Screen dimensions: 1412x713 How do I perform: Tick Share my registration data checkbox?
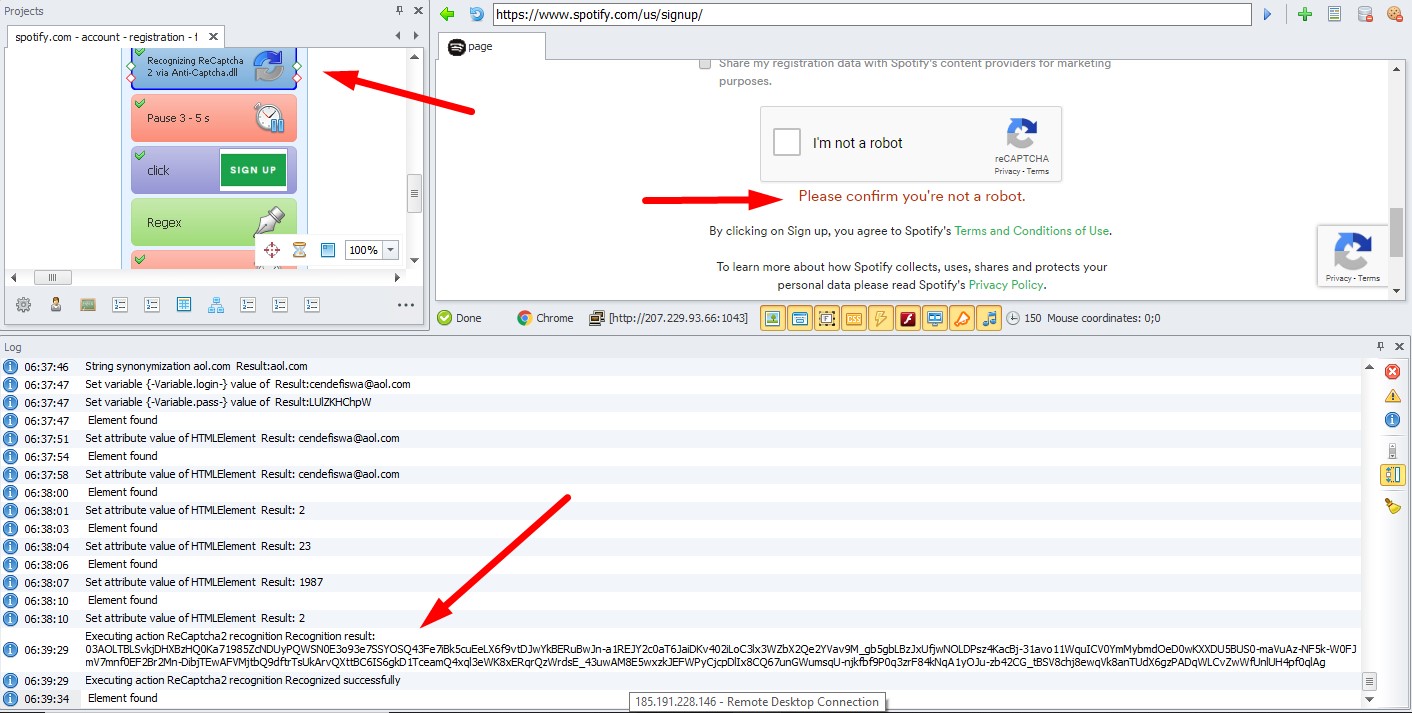click(705, 63)
